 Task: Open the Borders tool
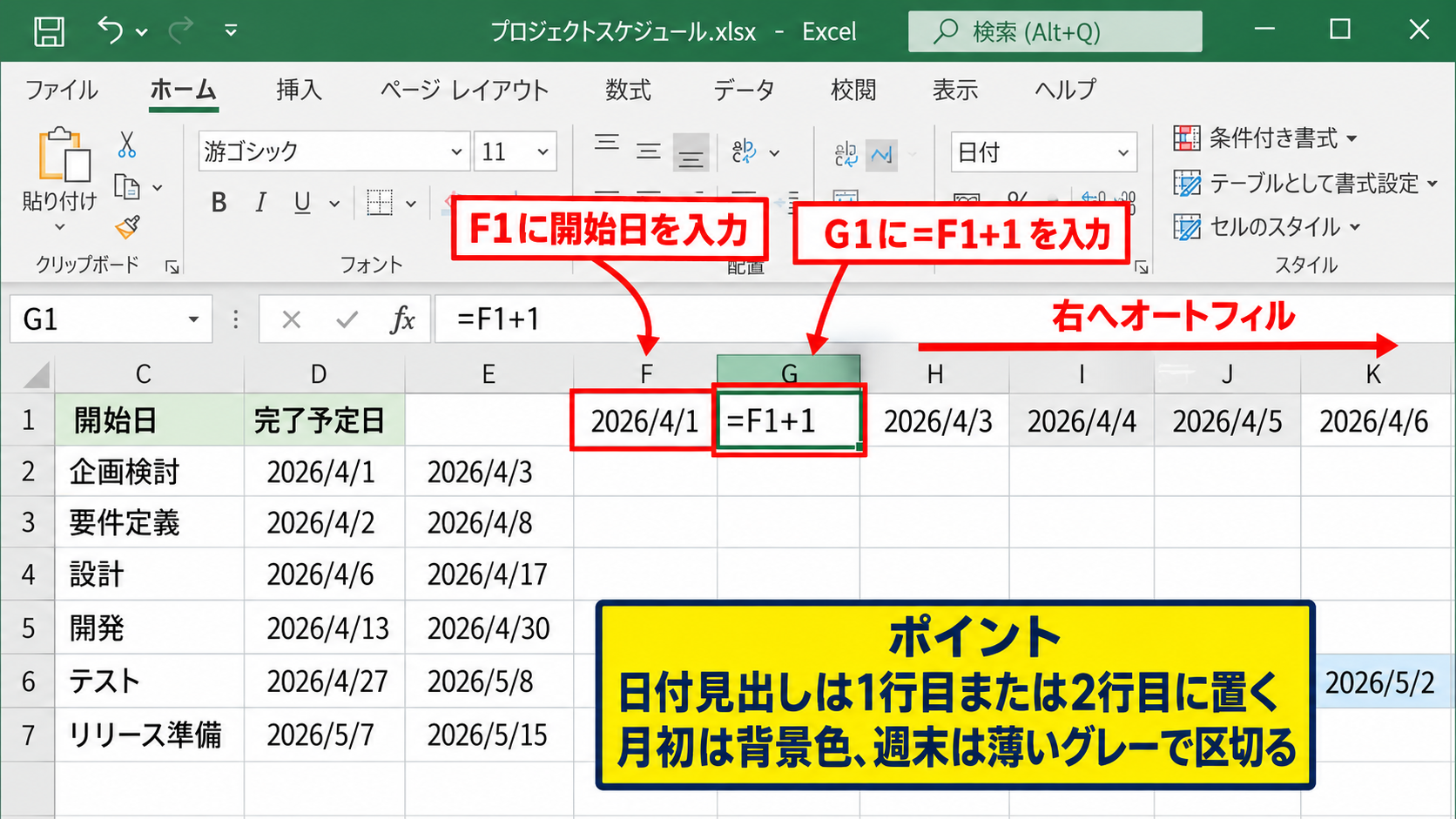[380, 203]
